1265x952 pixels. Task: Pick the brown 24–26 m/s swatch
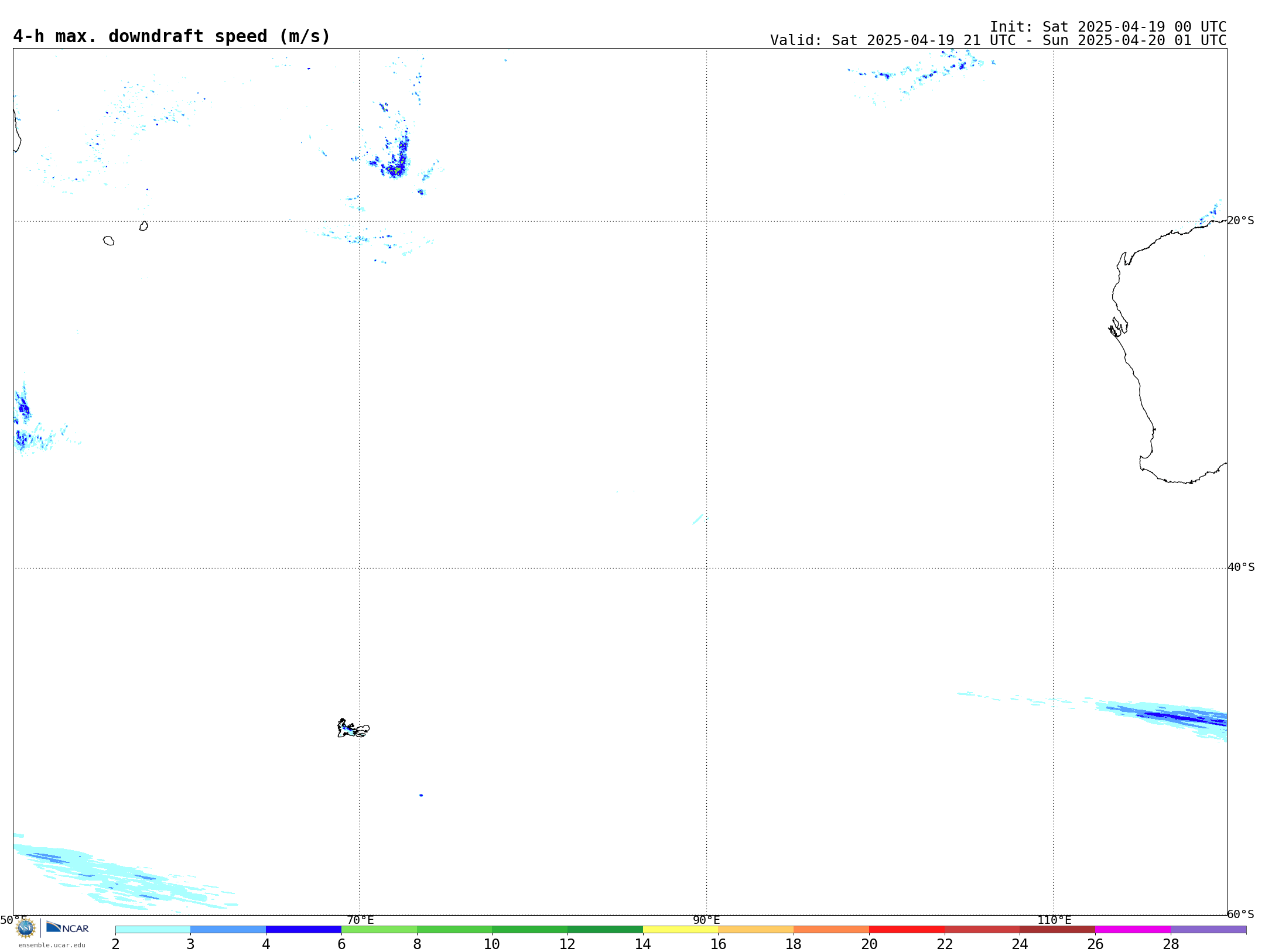pyautogui.click(x=1058, y=930)
